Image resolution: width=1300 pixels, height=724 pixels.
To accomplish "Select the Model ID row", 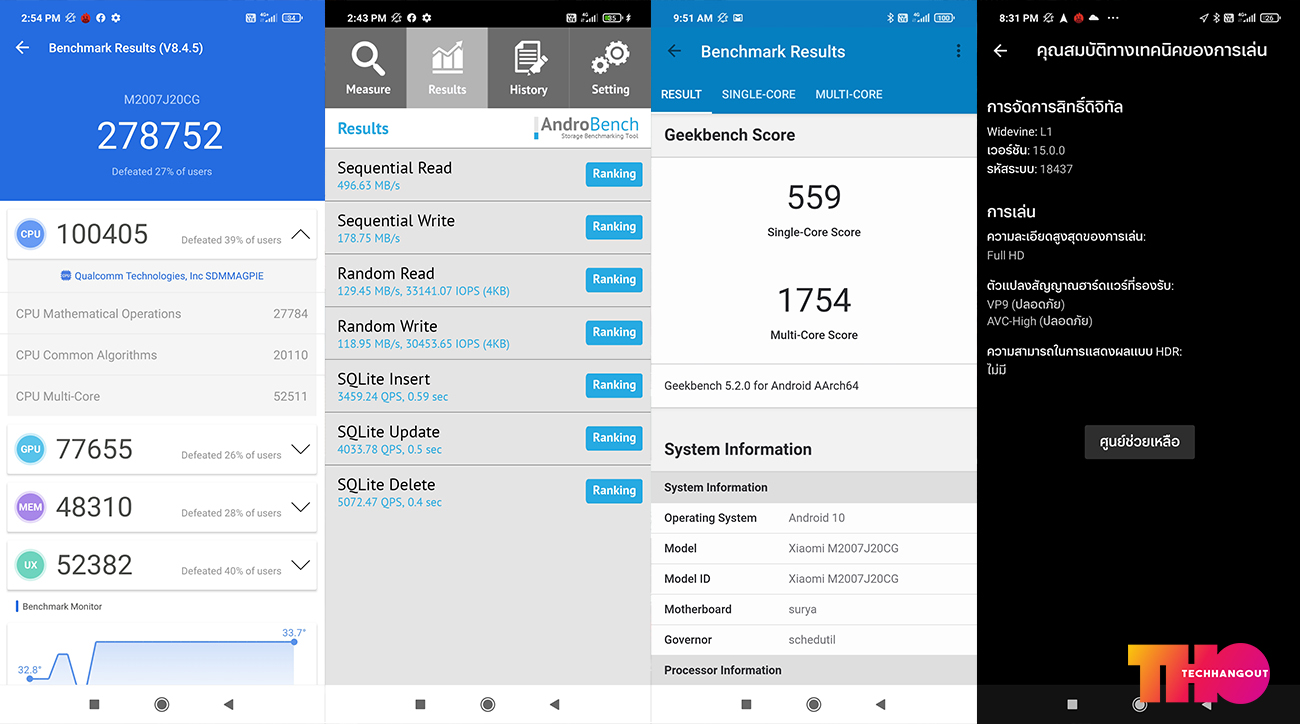I will point(814,579).
